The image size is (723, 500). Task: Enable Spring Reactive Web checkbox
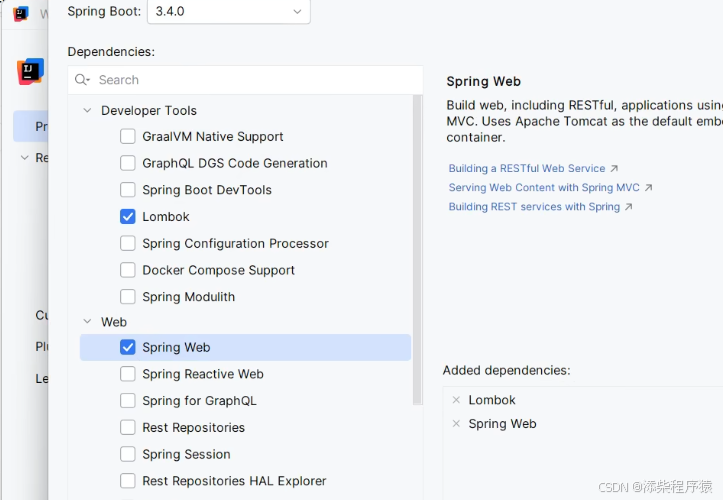[x=128, y=374]
